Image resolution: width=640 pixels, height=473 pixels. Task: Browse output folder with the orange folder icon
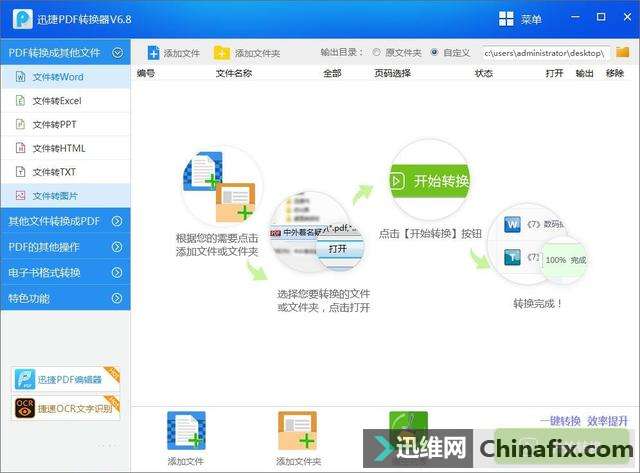(622, 52)
